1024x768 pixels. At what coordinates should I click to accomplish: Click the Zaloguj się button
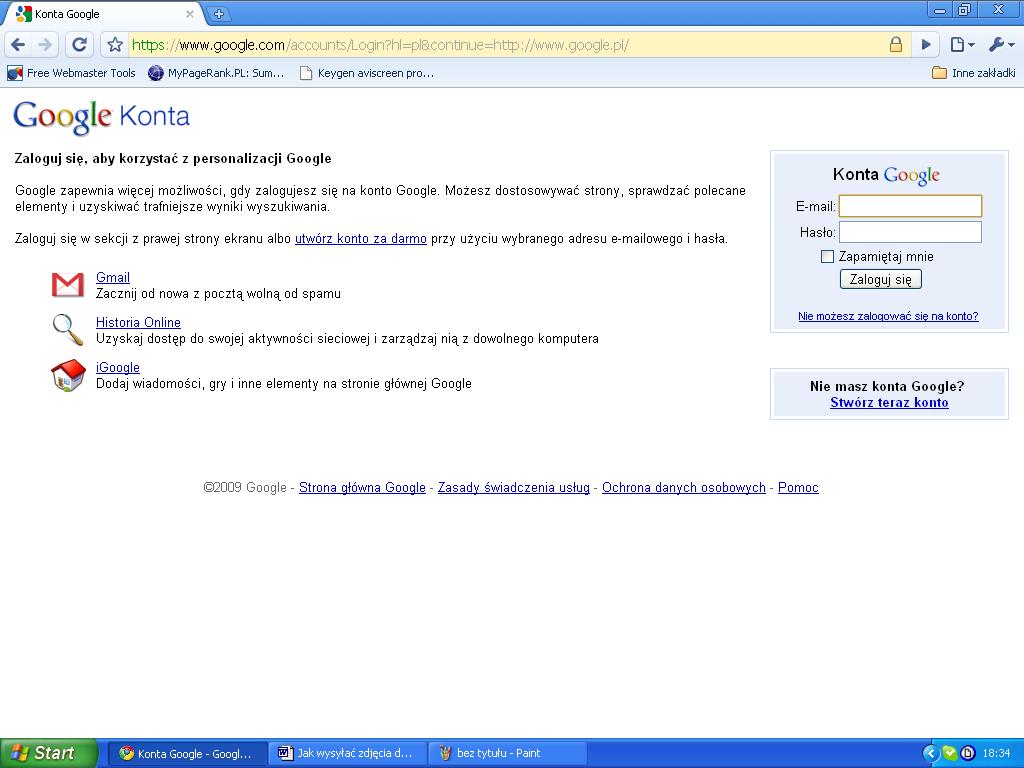880,280
